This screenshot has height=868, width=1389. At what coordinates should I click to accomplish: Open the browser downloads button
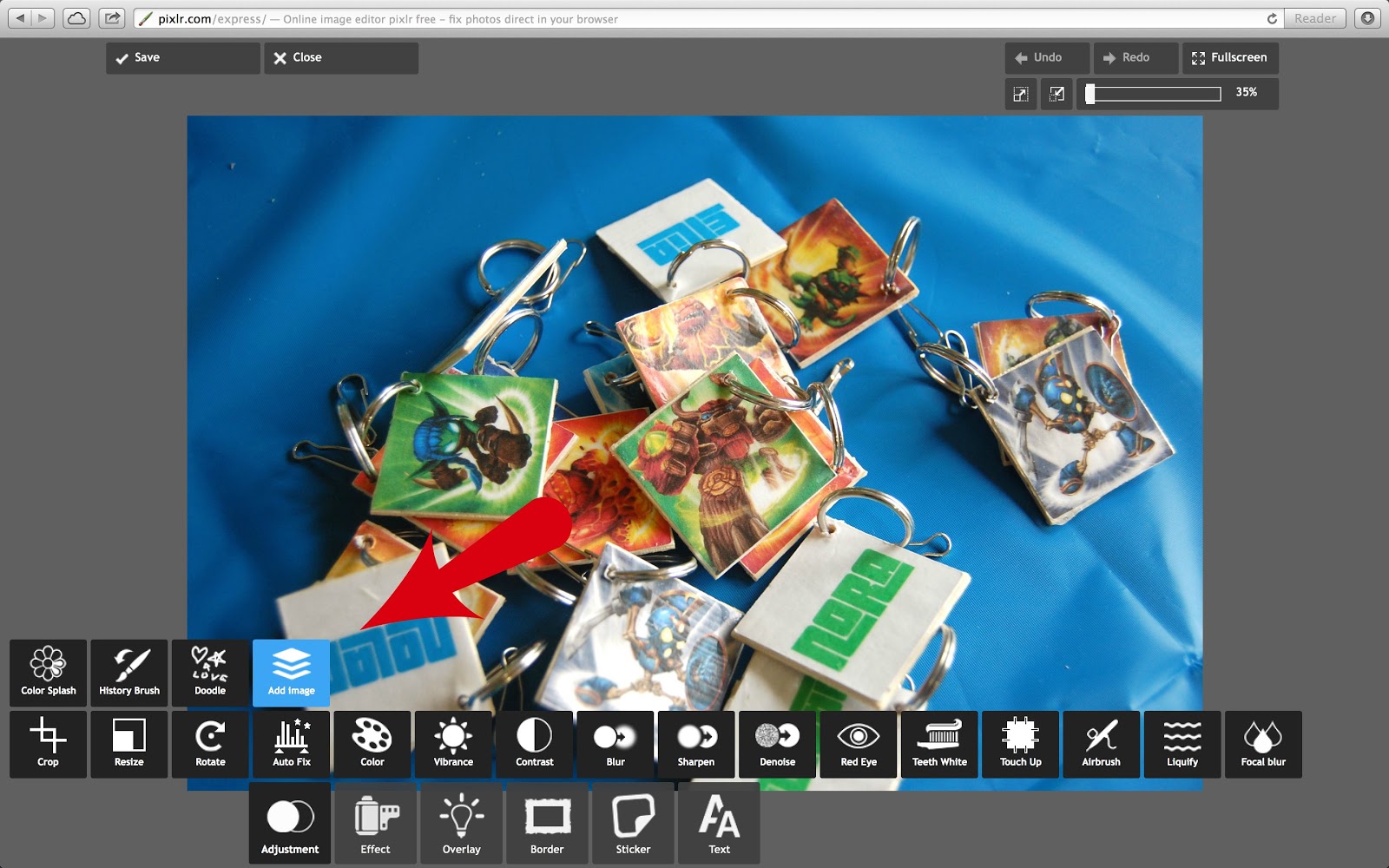[x=1368, y=18]
